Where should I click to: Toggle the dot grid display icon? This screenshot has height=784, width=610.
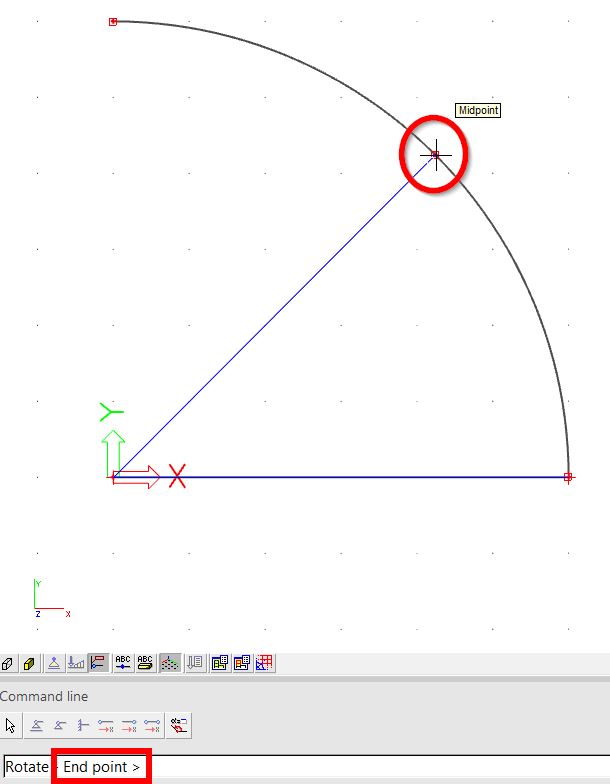pyautogui.click(x=170, y=664)
